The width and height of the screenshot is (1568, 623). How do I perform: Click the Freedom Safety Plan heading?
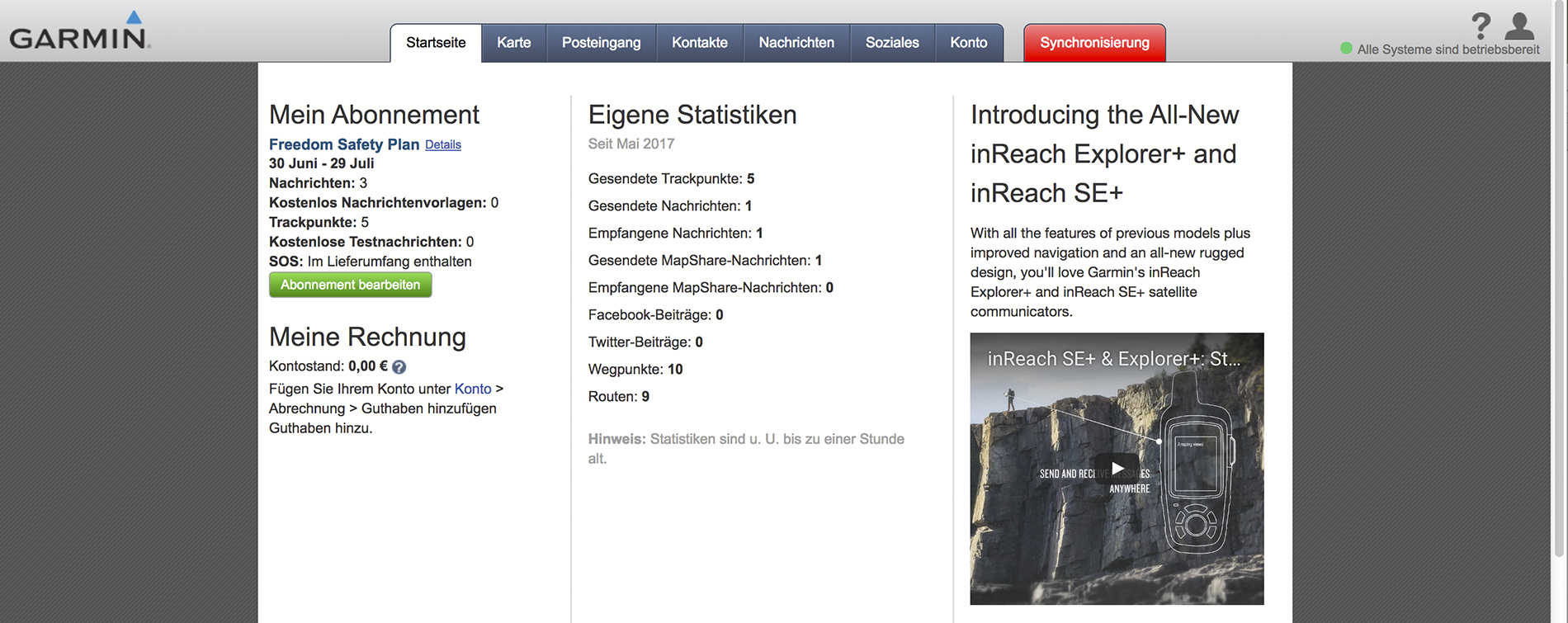(x=344, y=144)
